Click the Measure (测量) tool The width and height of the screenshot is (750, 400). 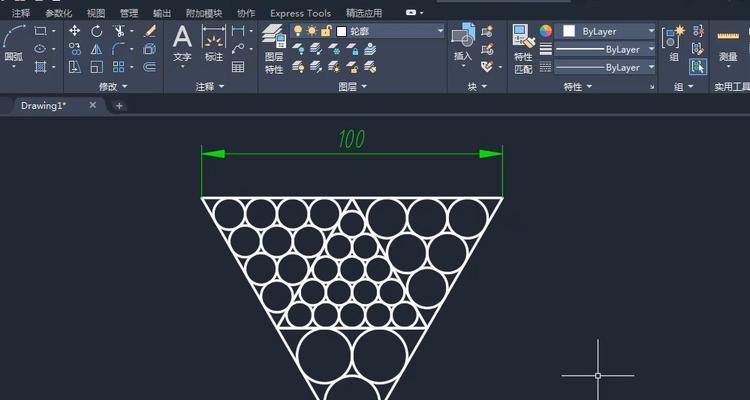[x=728, y=45]
